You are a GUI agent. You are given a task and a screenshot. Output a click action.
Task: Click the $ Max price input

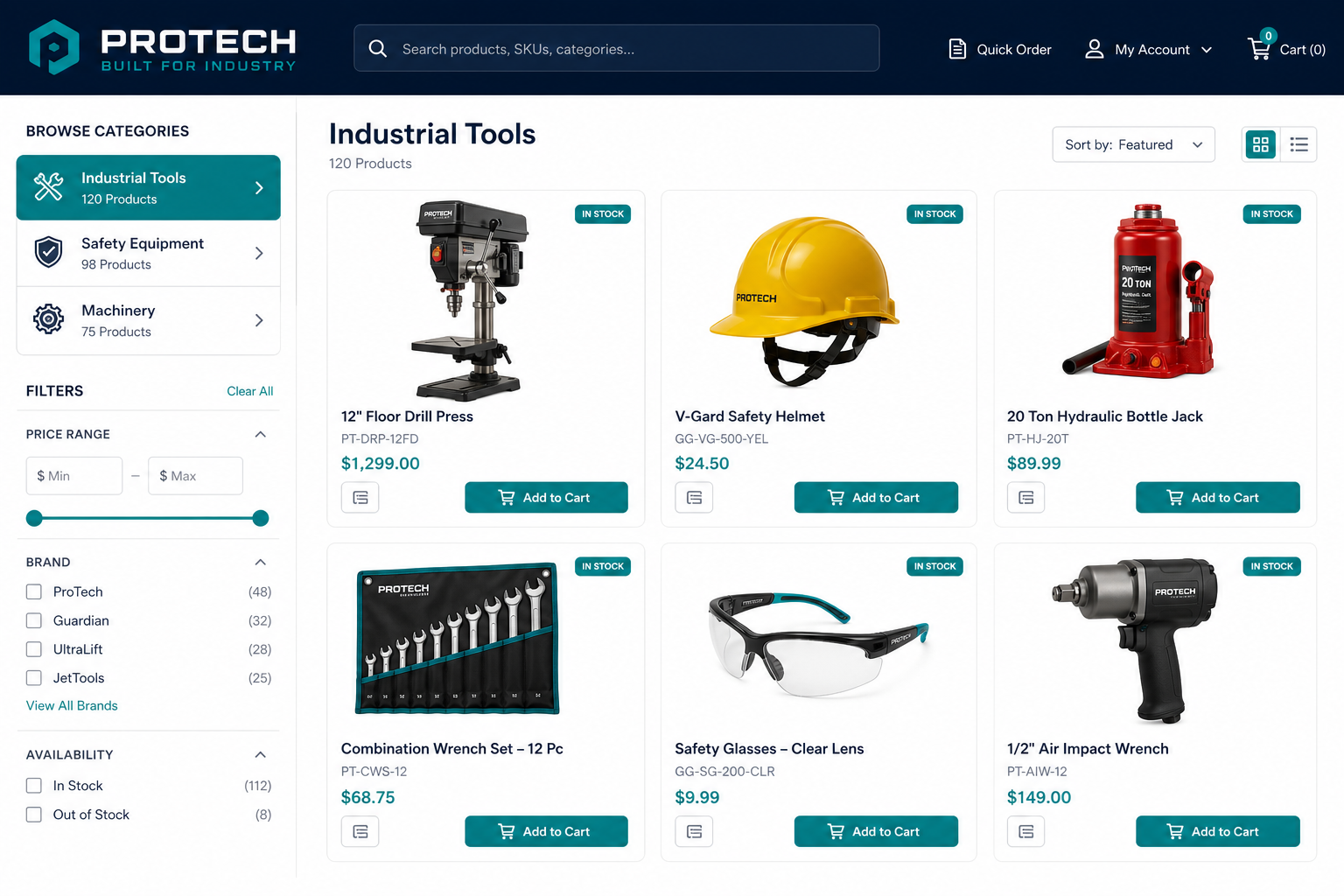(x=195, y=476)
